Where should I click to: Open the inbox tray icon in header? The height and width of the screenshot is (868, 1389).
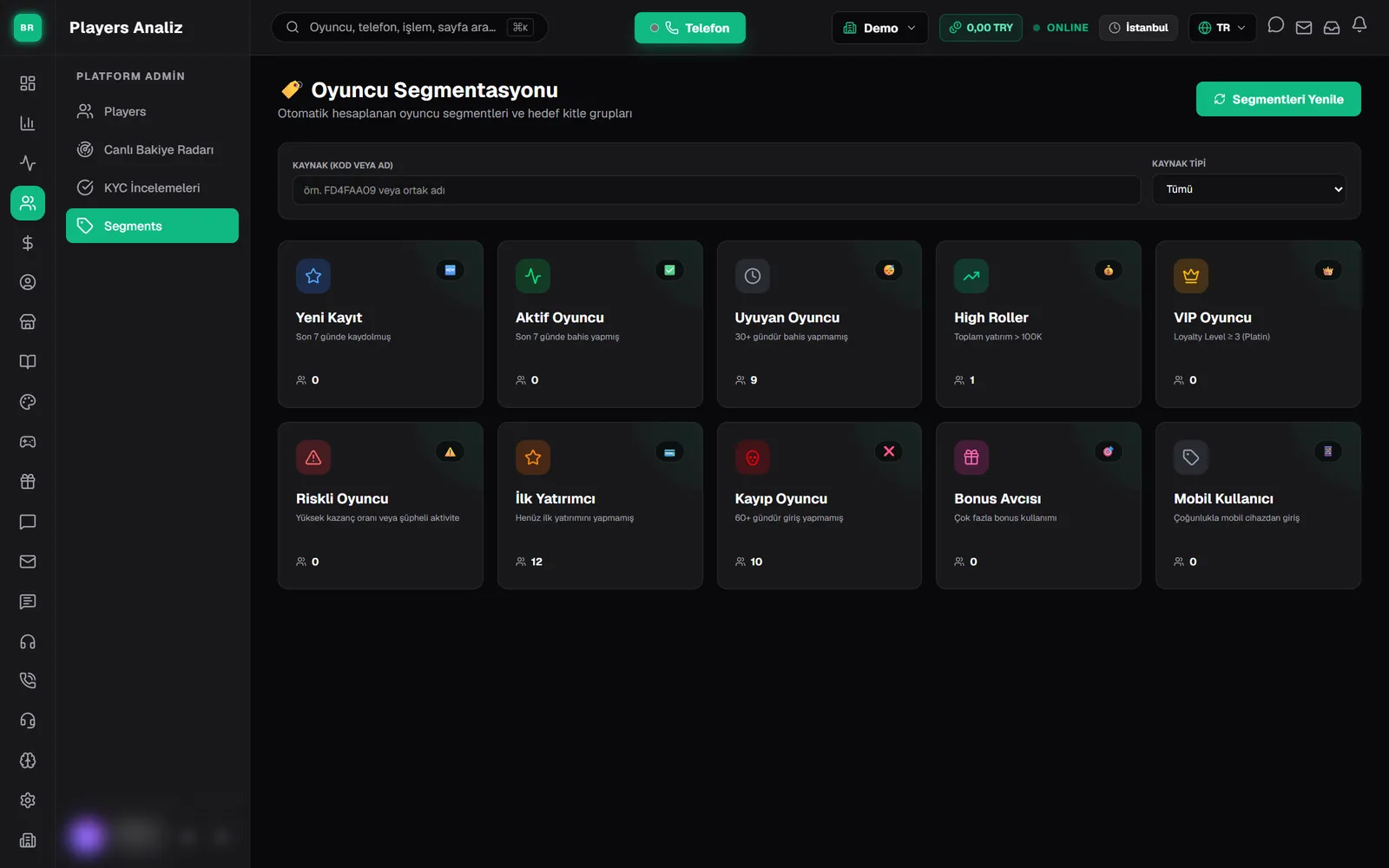(x=1331, y=28)
